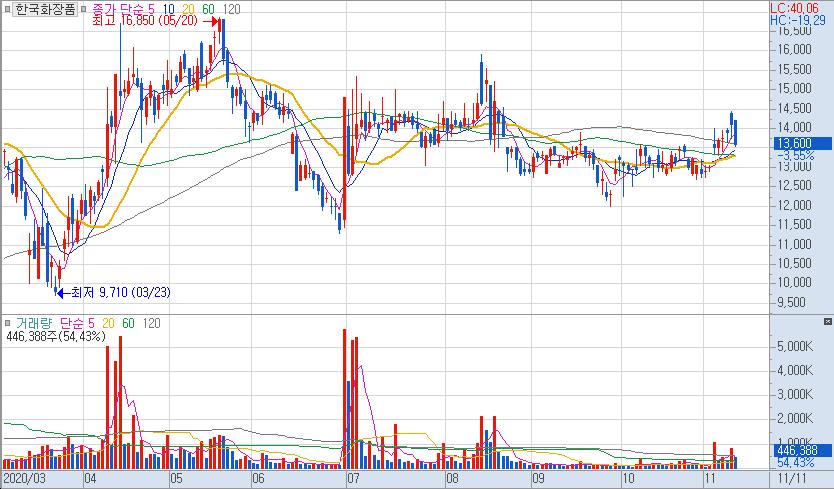
Task: Click the 11/11 current date label
Action: (x=791, y=478)
